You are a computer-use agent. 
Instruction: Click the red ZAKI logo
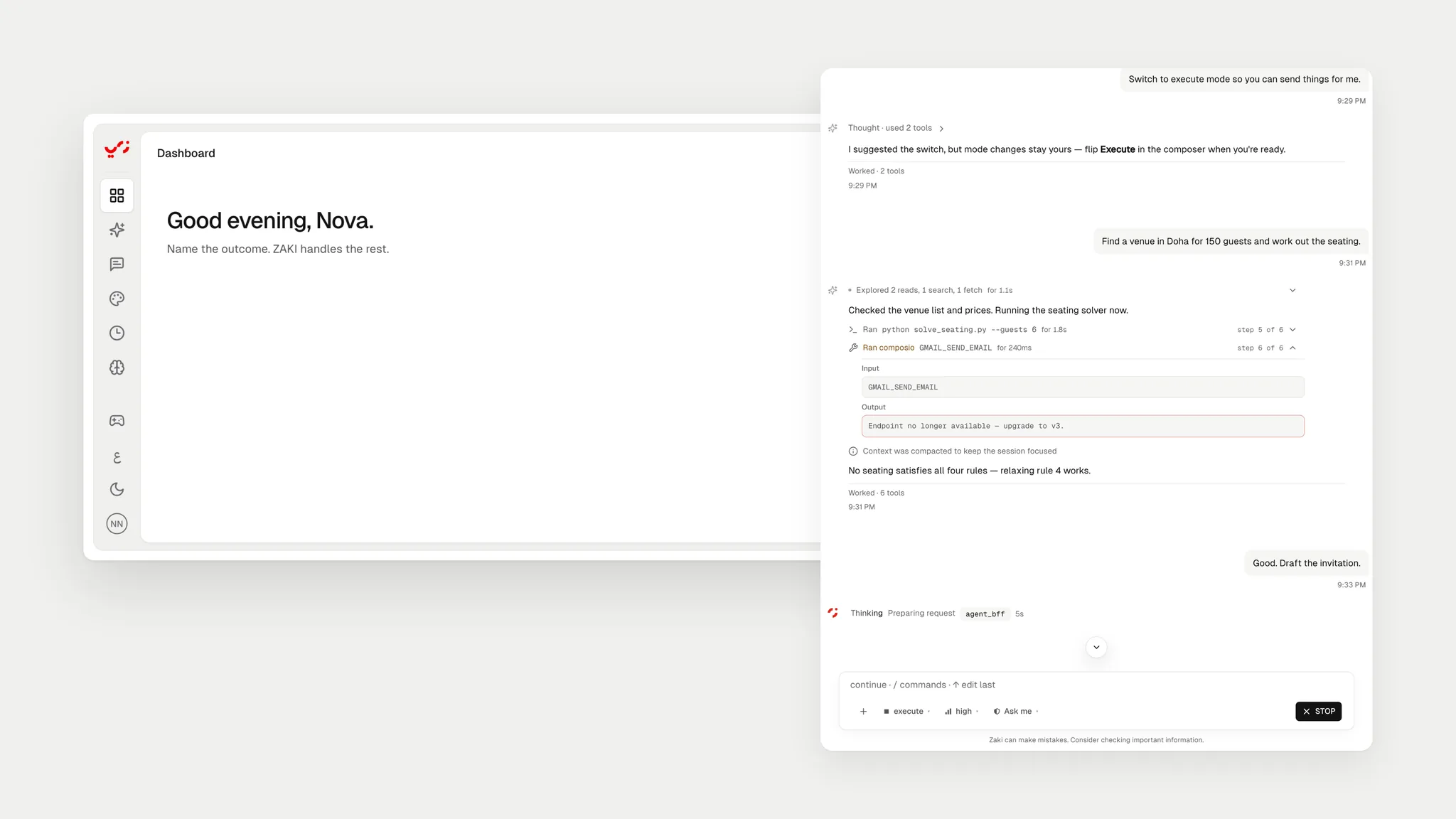click(x=117, y=149)
